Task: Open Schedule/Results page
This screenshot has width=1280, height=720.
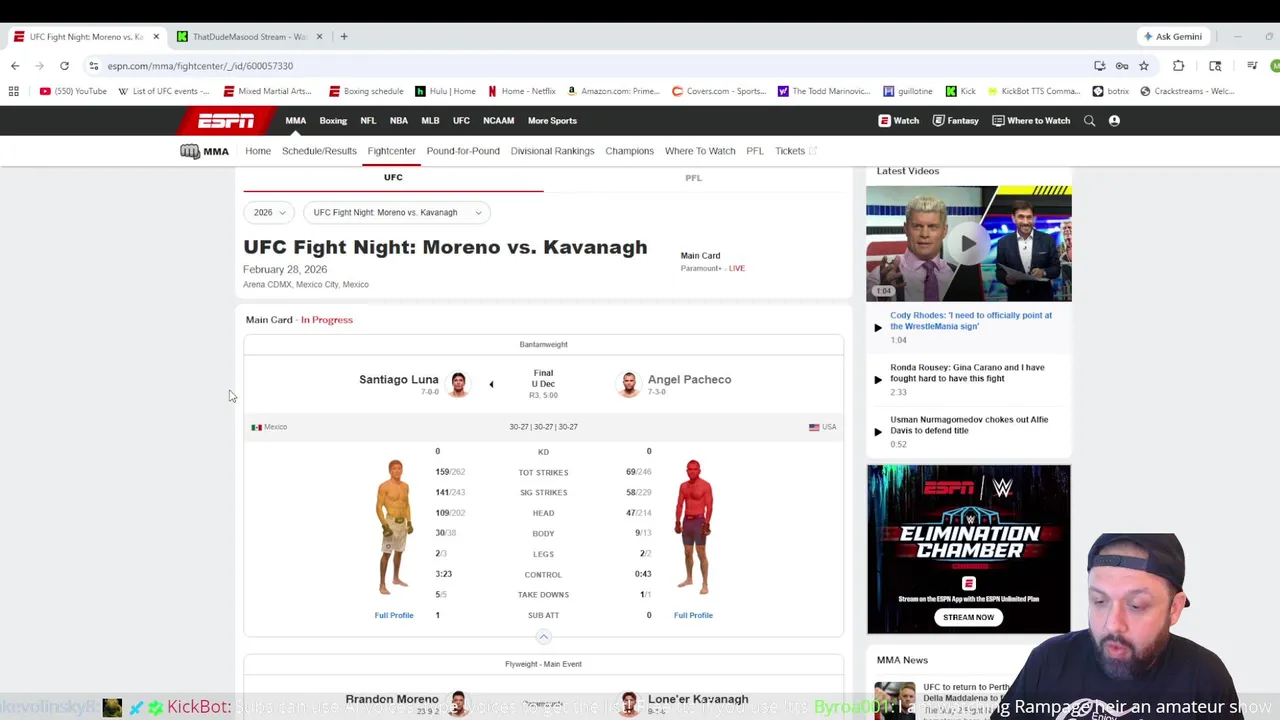Action: click(x=319, y=151)
